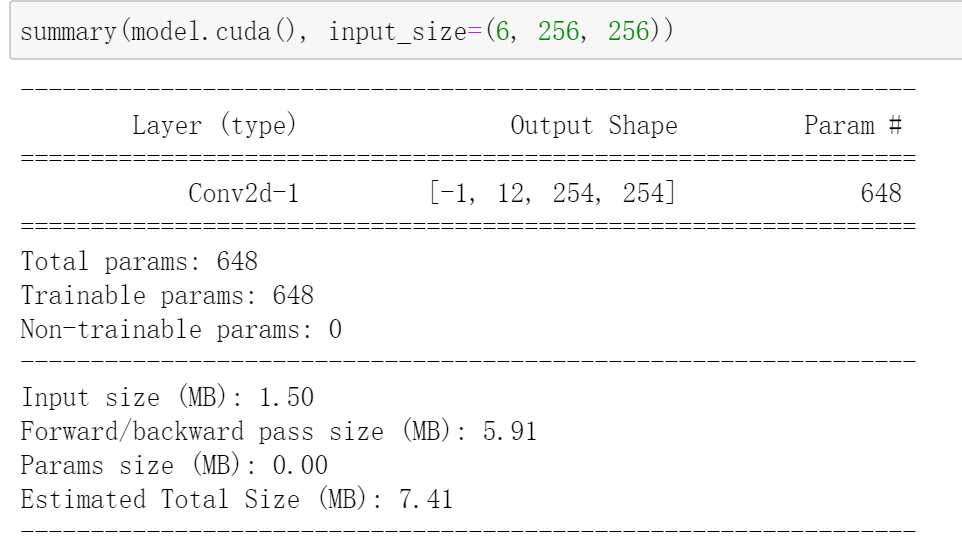Click the Output Shape column header
The image size is (962, 536).
594,126
